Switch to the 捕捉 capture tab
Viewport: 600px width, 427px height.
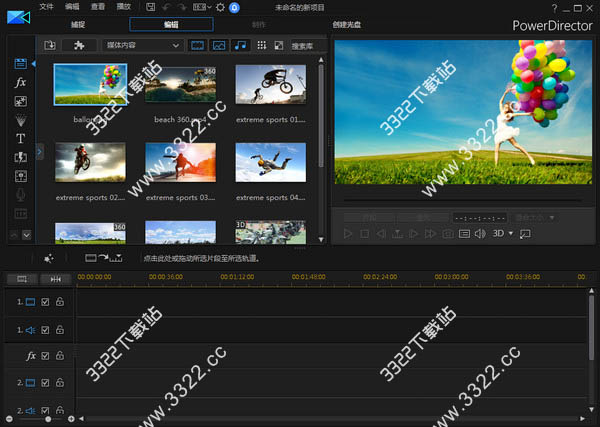pyautogui.click(x=78, y=24)
